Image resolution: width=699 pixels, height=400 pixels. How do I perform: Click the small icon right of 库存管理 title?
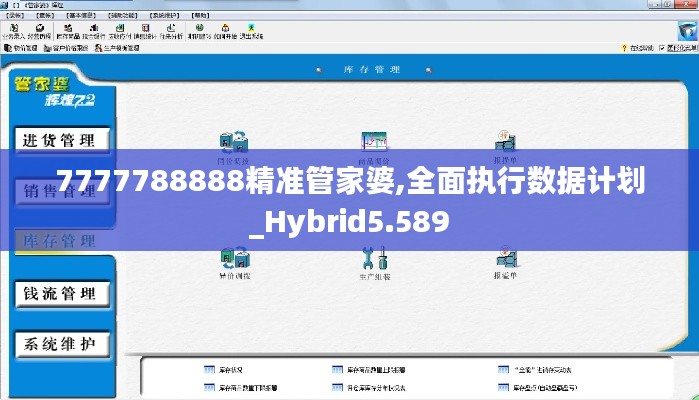pyautogui.click(x=429, y=70)
